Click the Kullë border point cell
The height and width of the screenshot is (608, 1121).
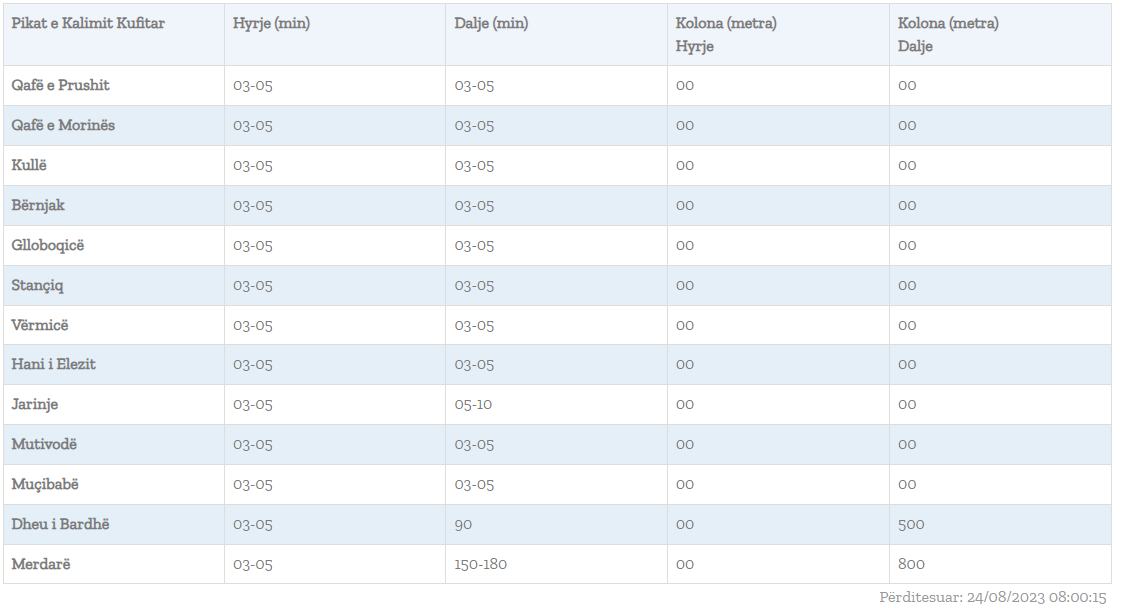pos(29,166)
